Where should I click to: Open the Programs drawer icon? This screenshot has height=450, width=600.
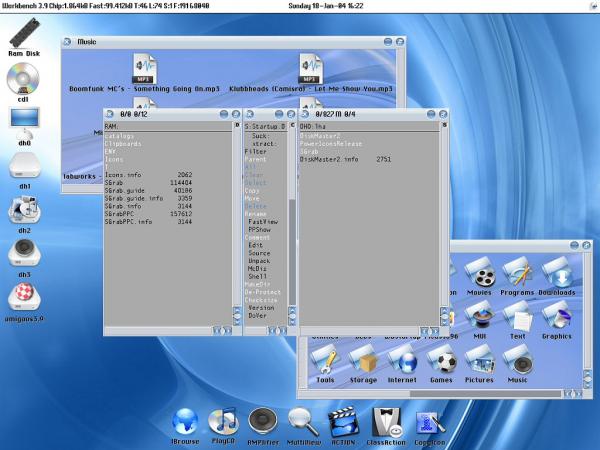[517, 273]
